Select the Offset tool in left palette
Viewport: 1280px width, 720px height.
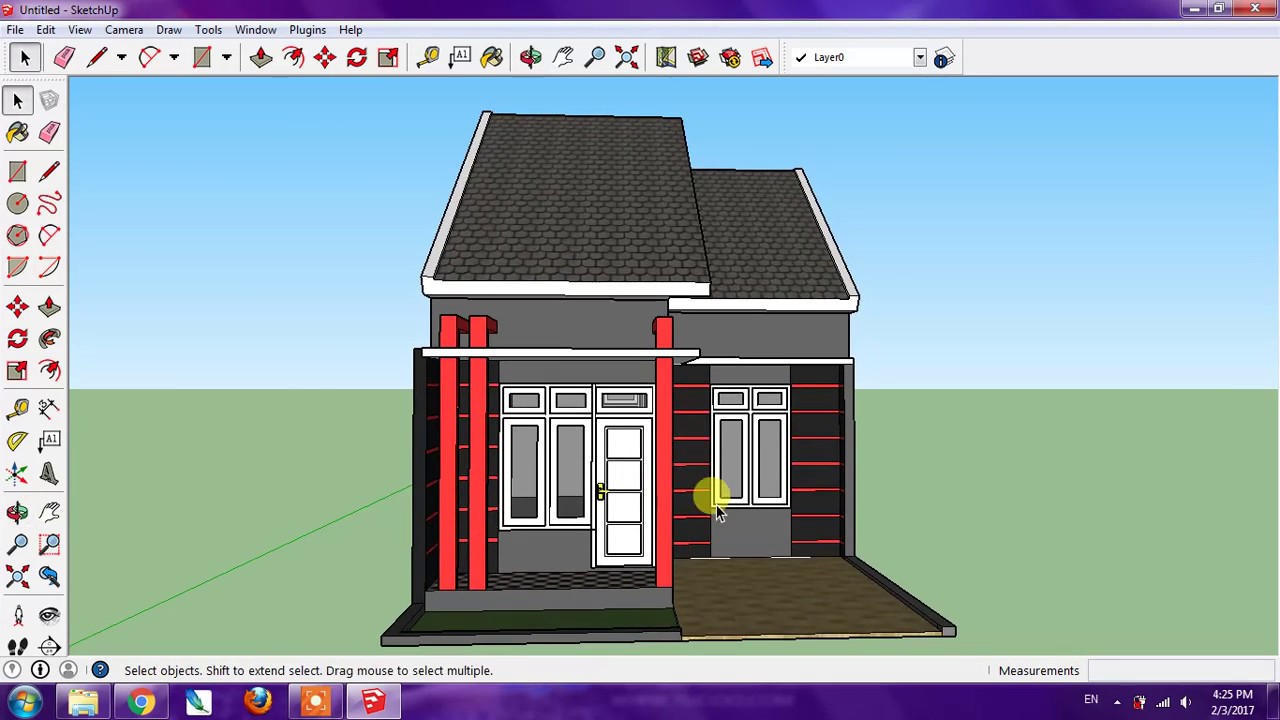[49, 370]
